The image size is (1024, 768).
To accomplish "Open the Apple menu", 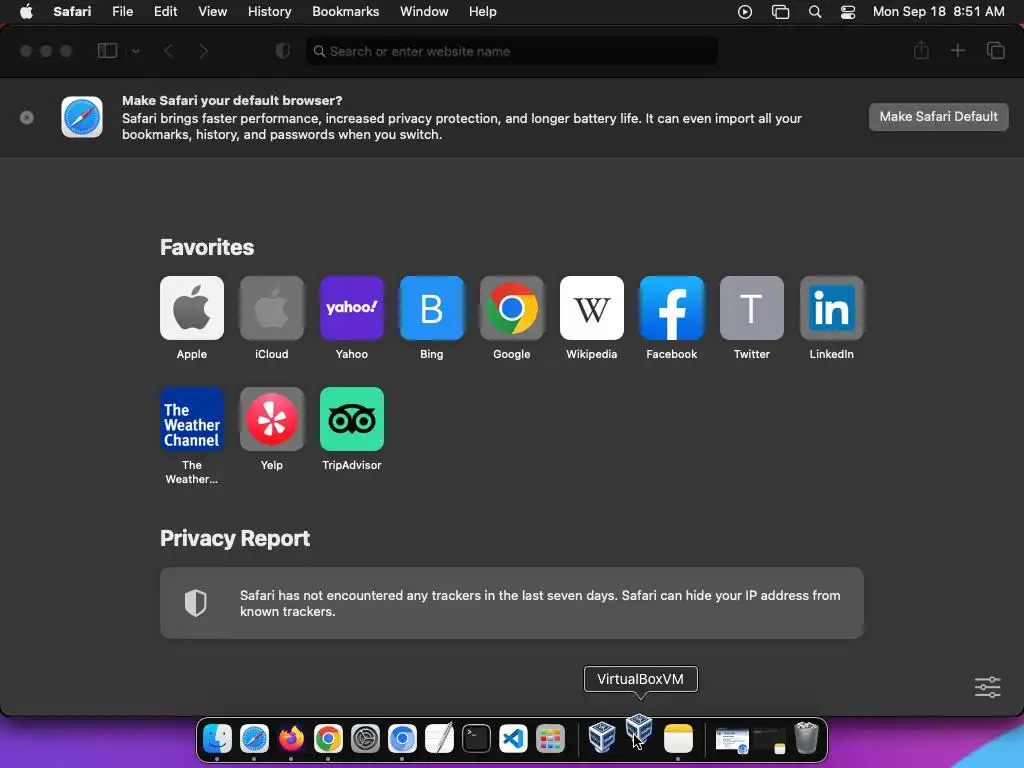I will pyautogui.click(x=26, y=12).
